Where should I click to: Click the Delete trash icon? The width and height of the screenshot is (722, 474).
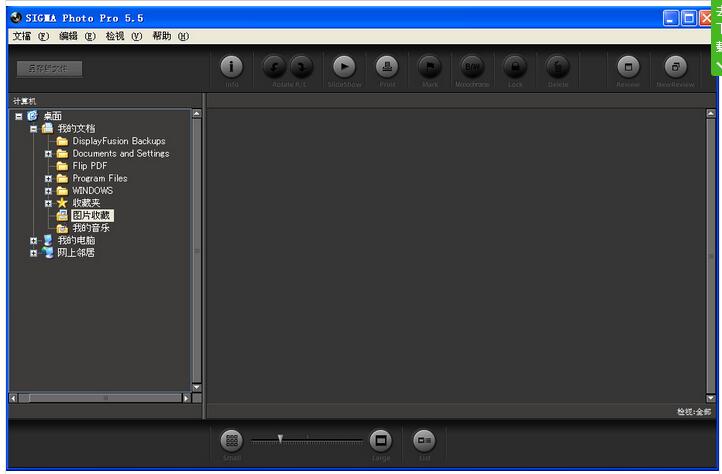click(x=558, y=67)
